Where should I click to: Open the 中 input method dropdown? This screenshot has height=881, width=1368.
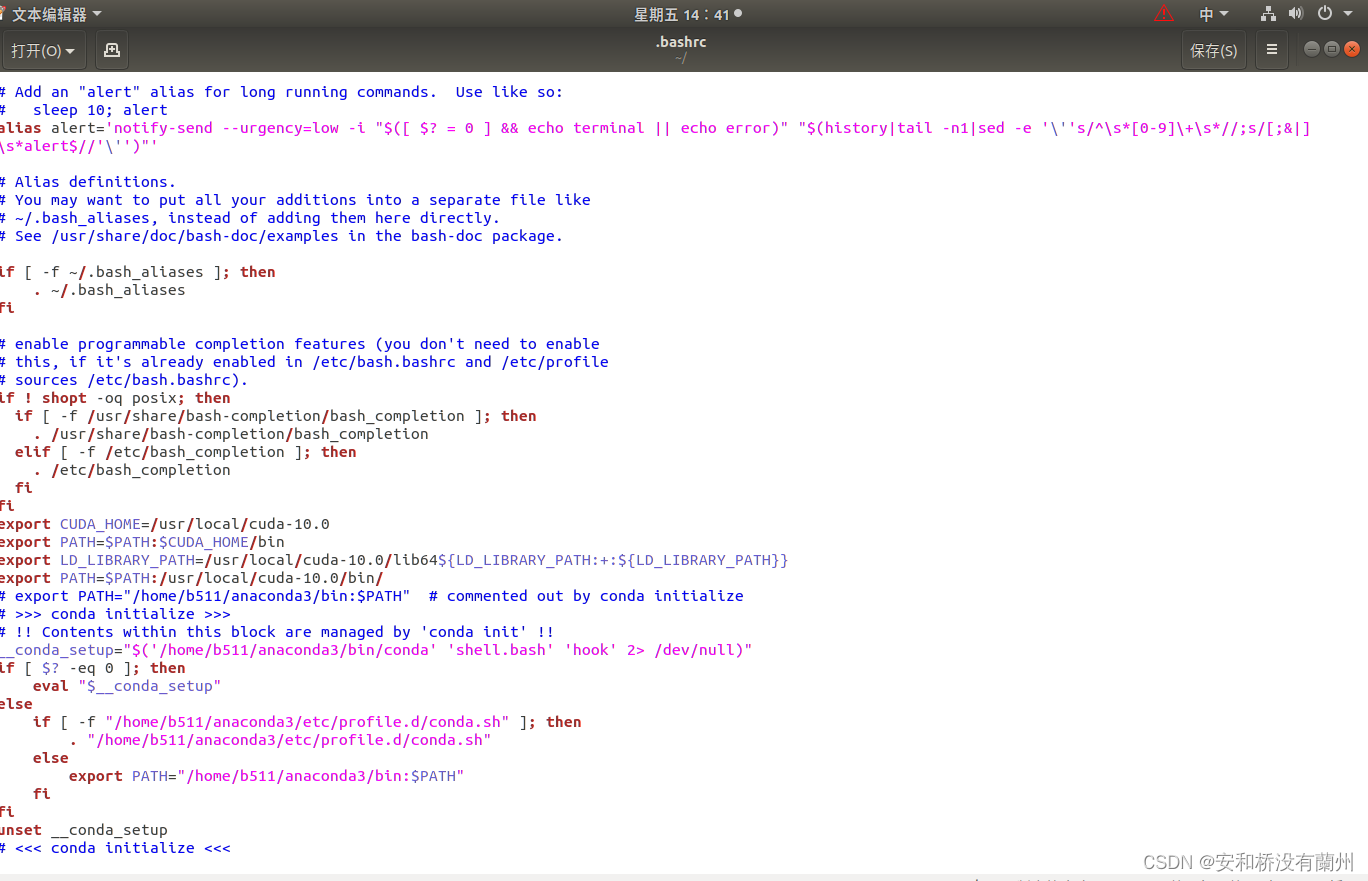1214,14
